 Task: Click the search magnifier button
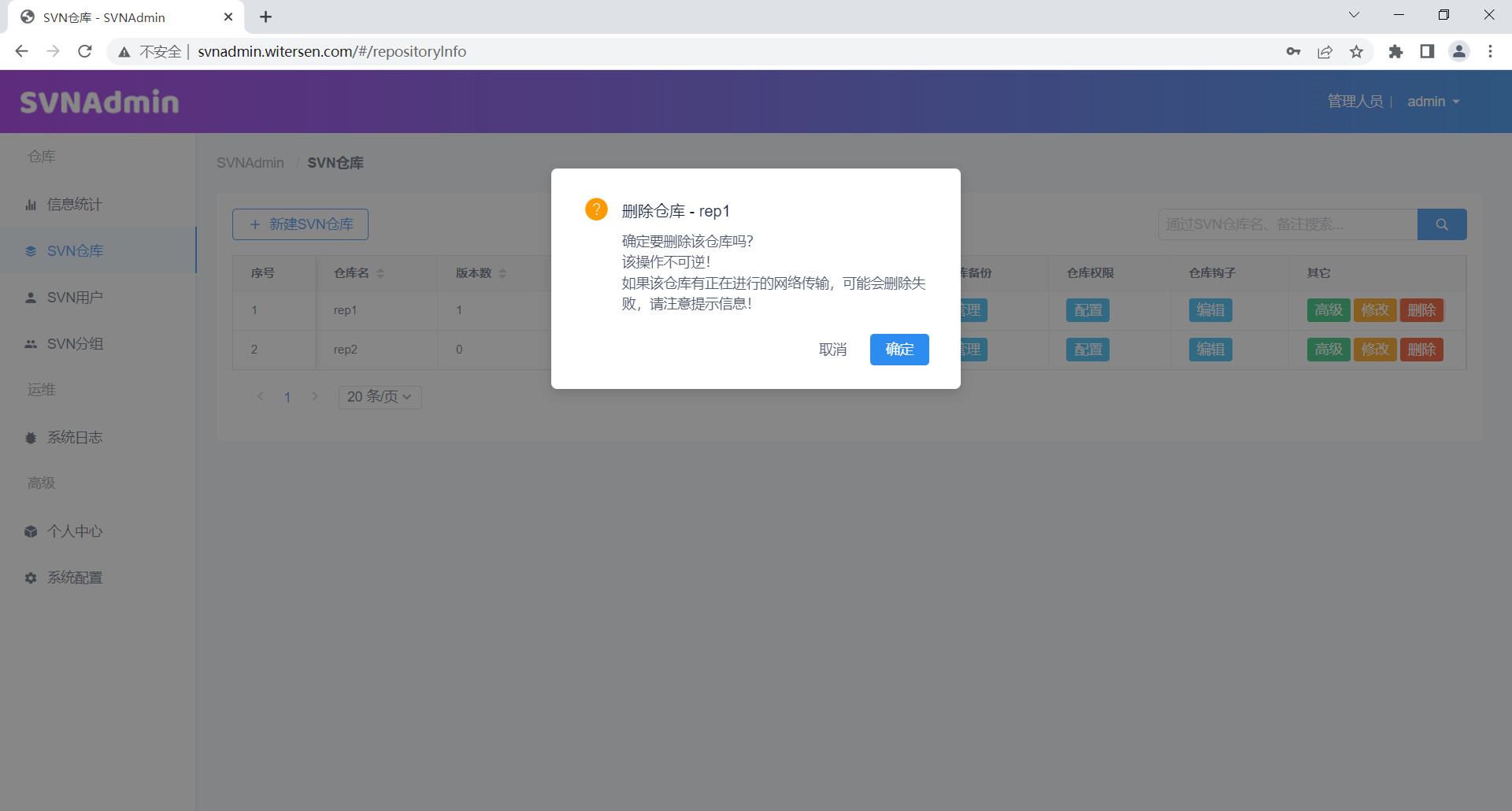1442,224
